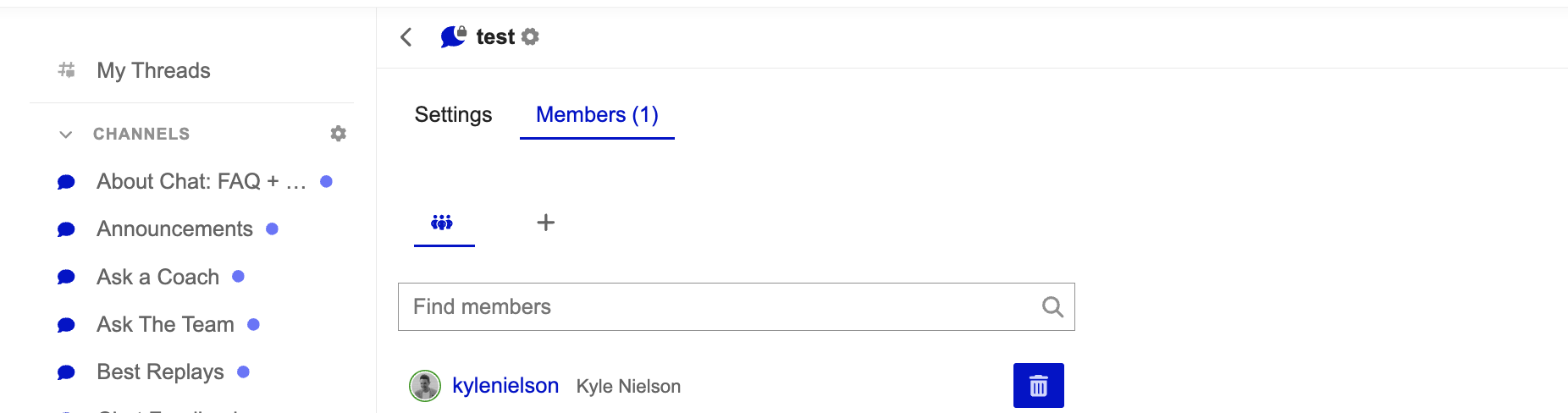Open My Threads
The width and height of the screenshot is (1568, 413).
[x=153, y=70]
